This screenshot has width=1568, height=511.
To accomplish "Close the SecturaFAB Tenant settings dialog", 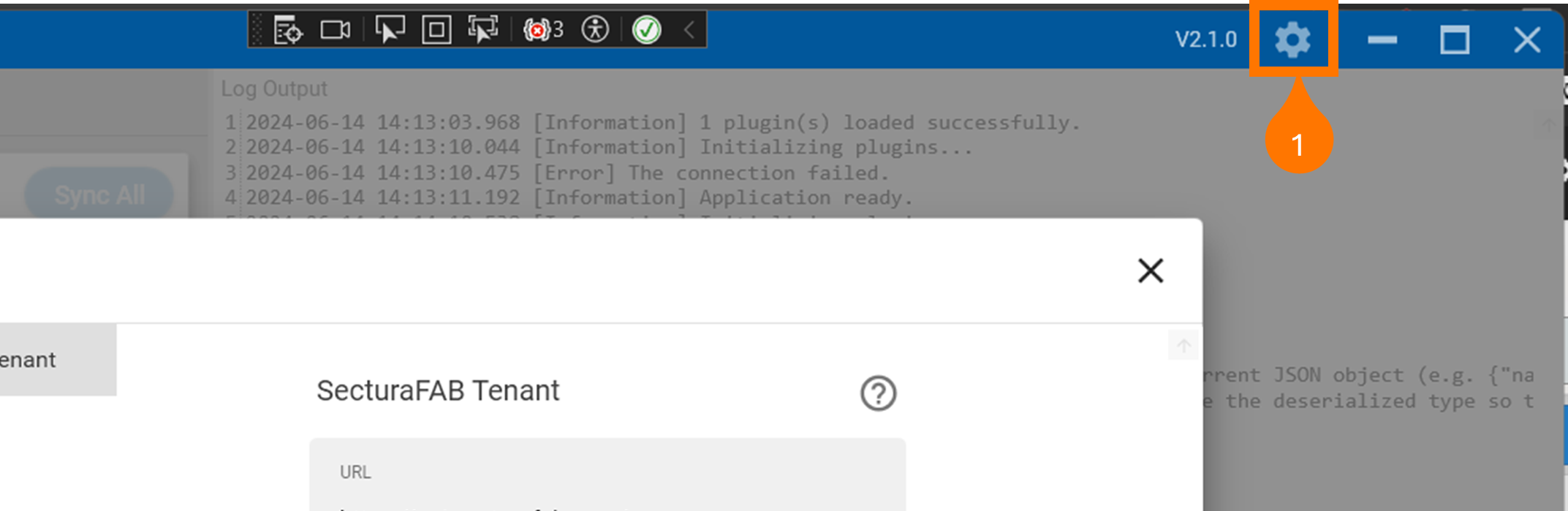I will point(1151,270).
